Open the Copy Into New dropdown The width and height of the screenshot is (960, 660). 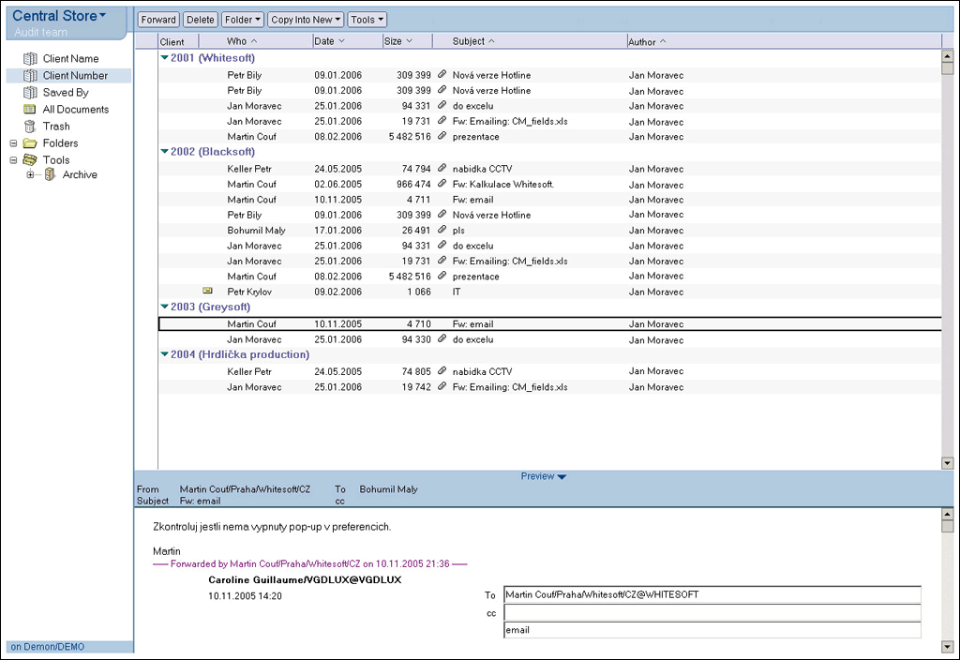[306, 20]
